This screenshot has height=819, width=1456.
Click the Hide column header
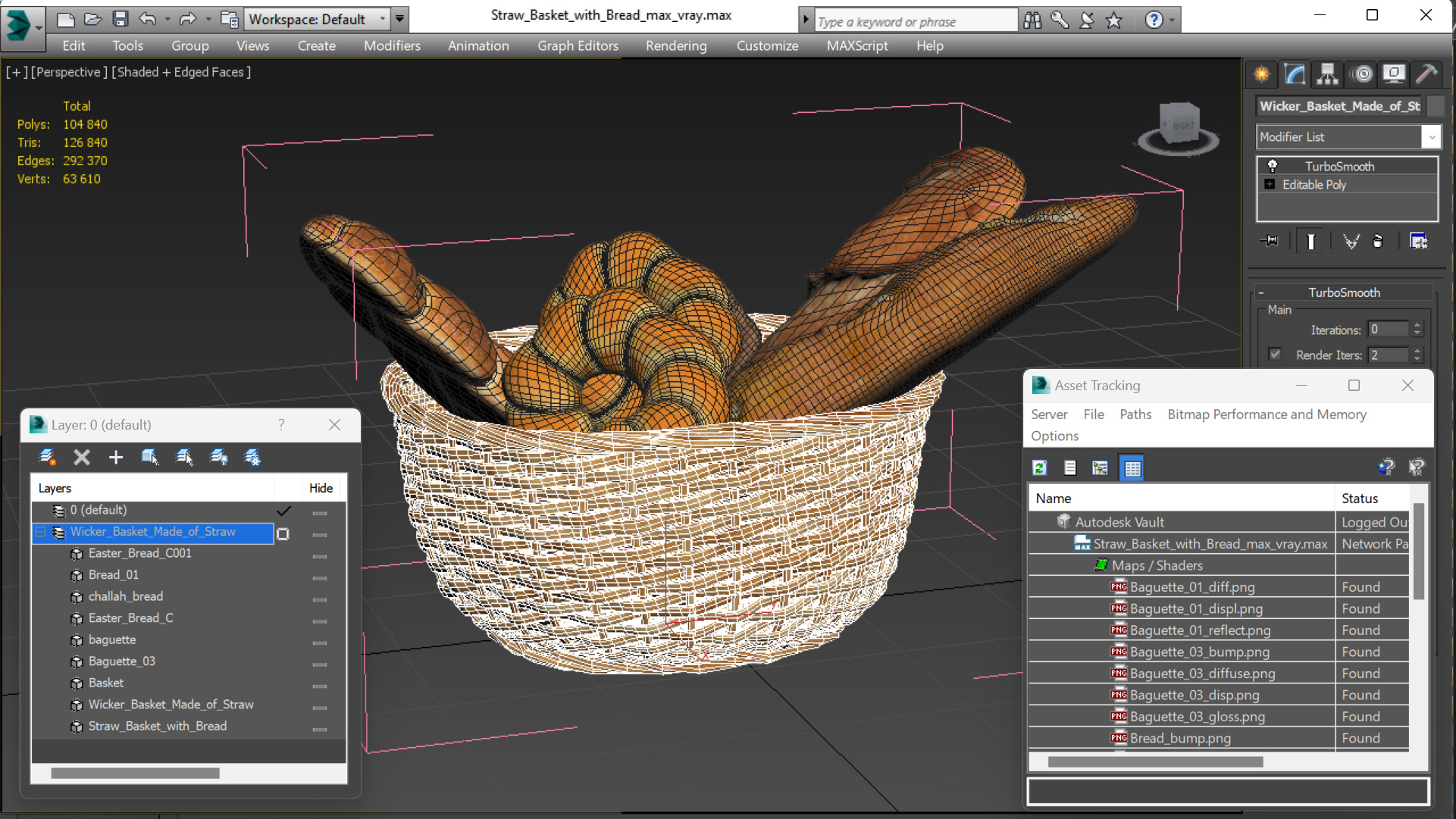321,489
